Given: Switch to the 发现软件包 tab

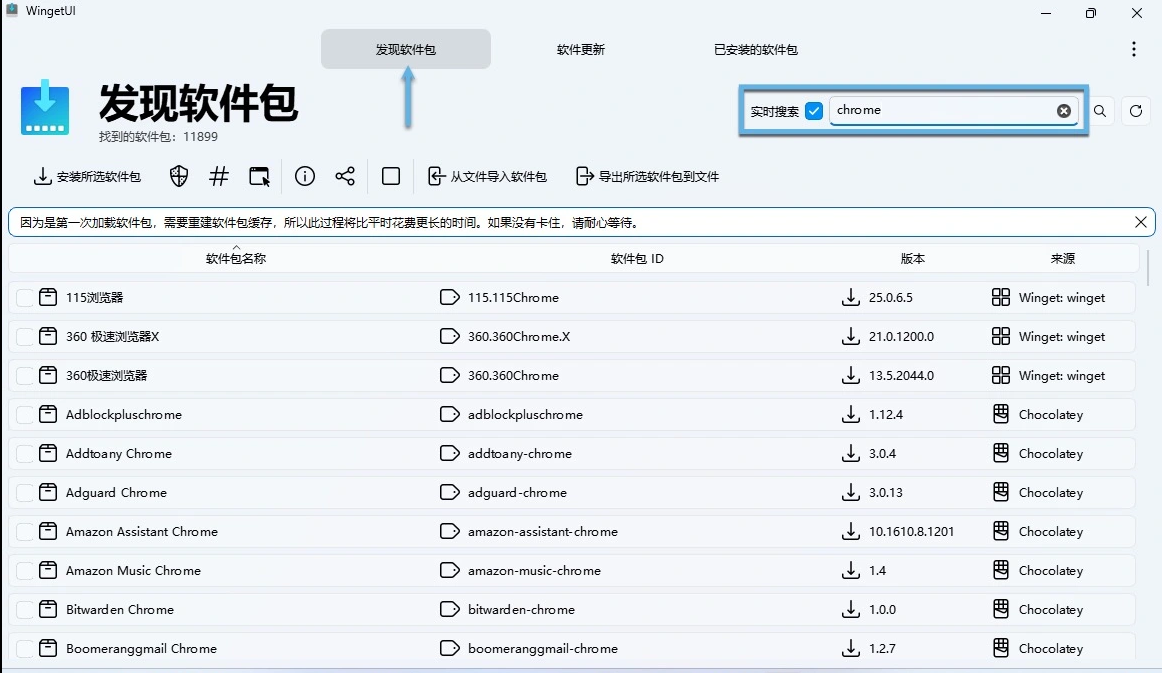Looking at the screenshot, I should click(x=405, y=49).
